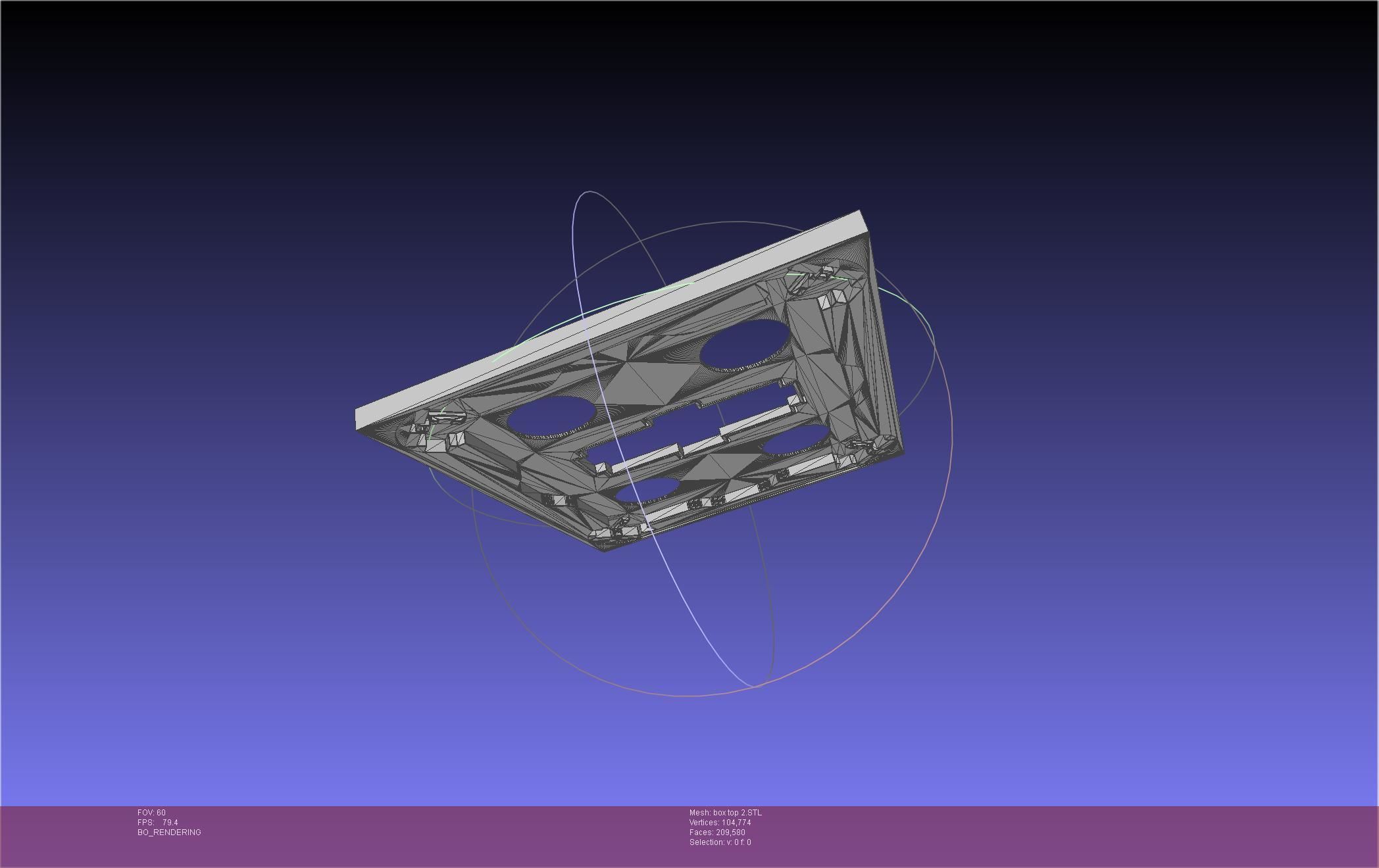Click the 'Selection: v: 0 f: 0' text
The width and height of the screenshot is (1379, 868).
coord(720,842)
